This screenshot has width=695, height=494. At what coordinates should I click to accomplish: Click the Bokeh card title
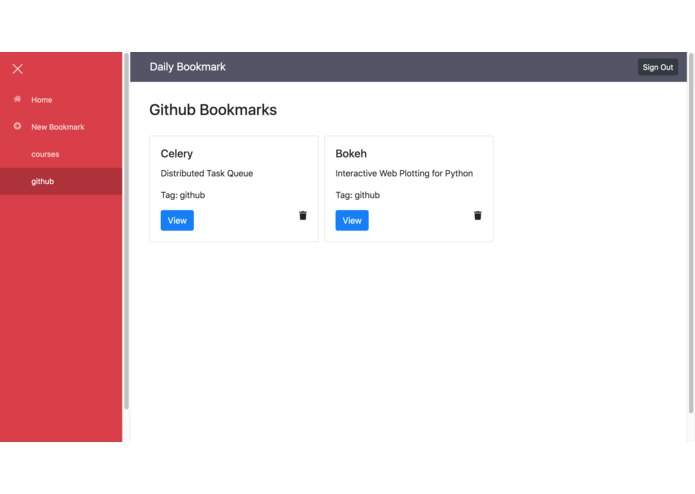351,154
